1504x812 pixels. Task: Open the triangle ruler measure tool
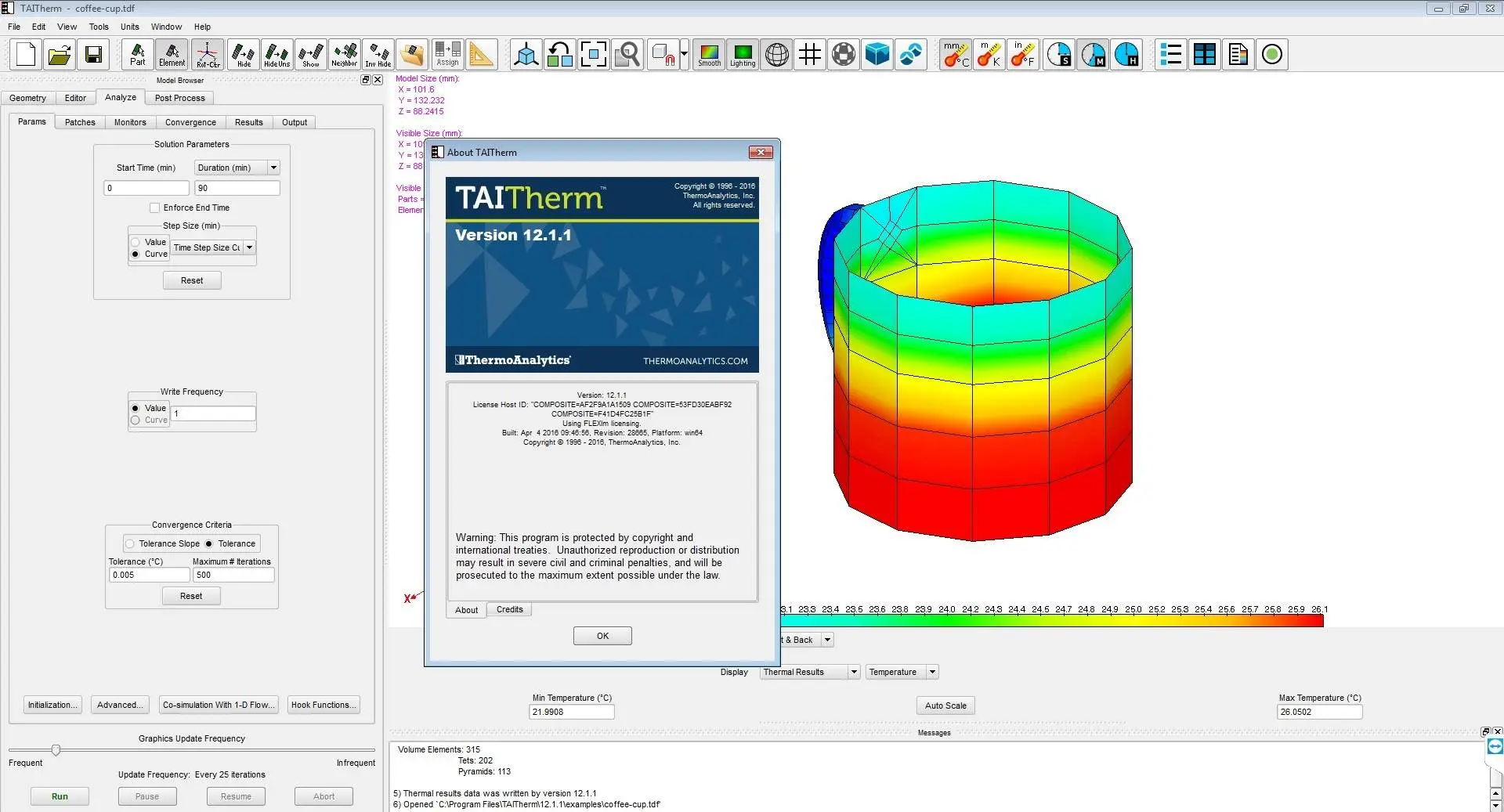tap(481, 55)
